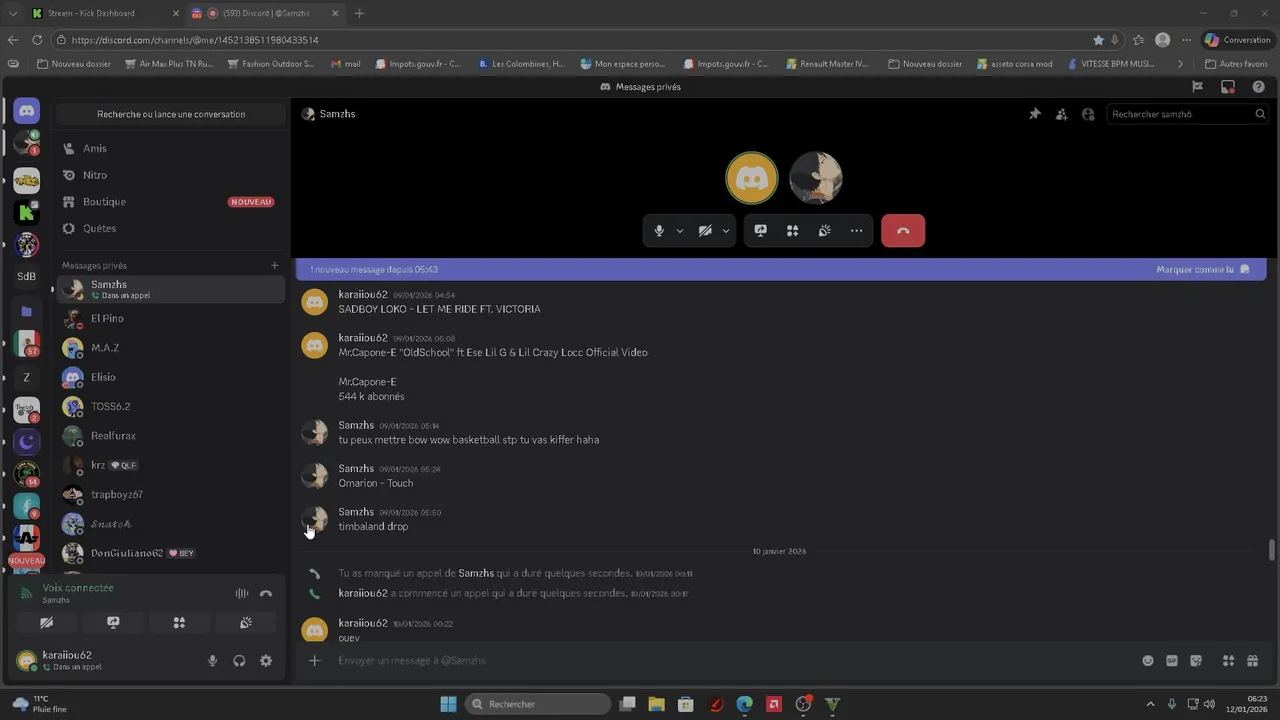1280x720 pixels.
Task: Open Copilot Conversation button
Action: pyautogui.click(x=1237, y=40)
